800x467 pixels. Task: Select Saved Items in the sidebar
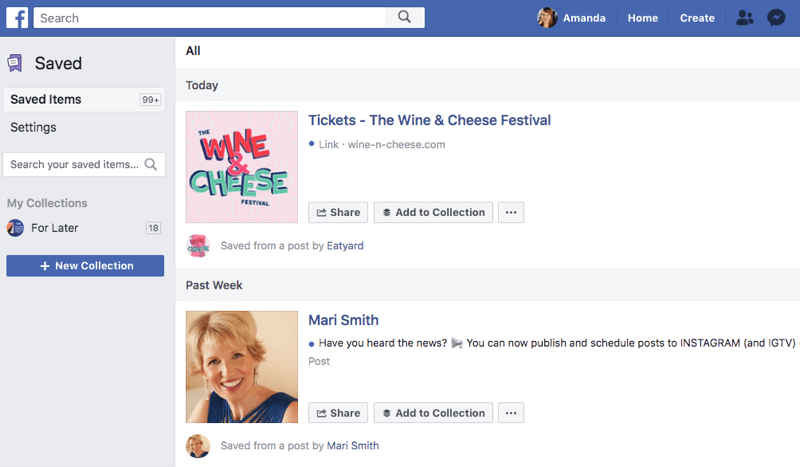(x=84, y=100)
